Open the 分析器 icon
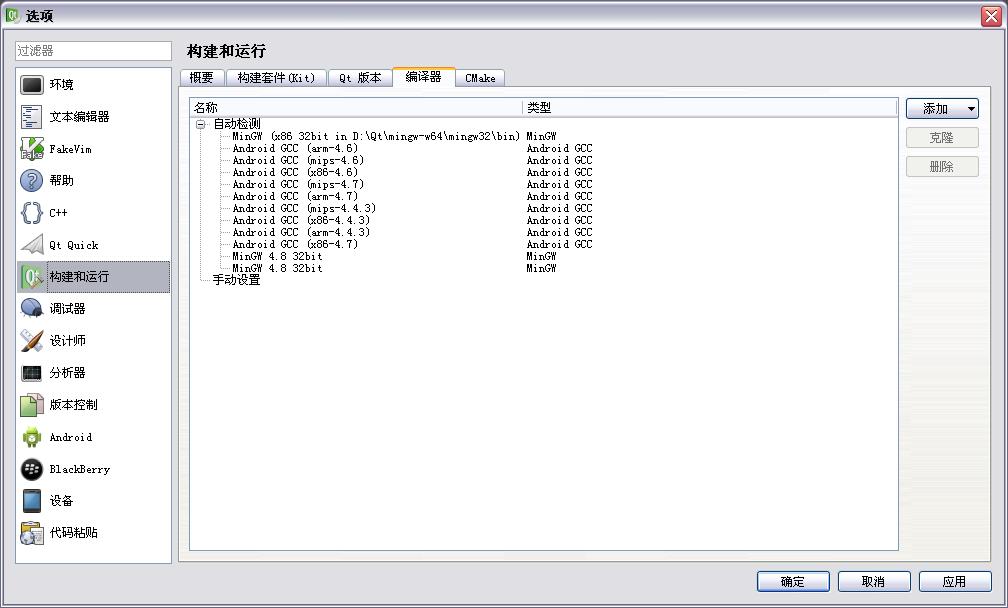This screenshot has height=608, width=1008. coord(32,373)
